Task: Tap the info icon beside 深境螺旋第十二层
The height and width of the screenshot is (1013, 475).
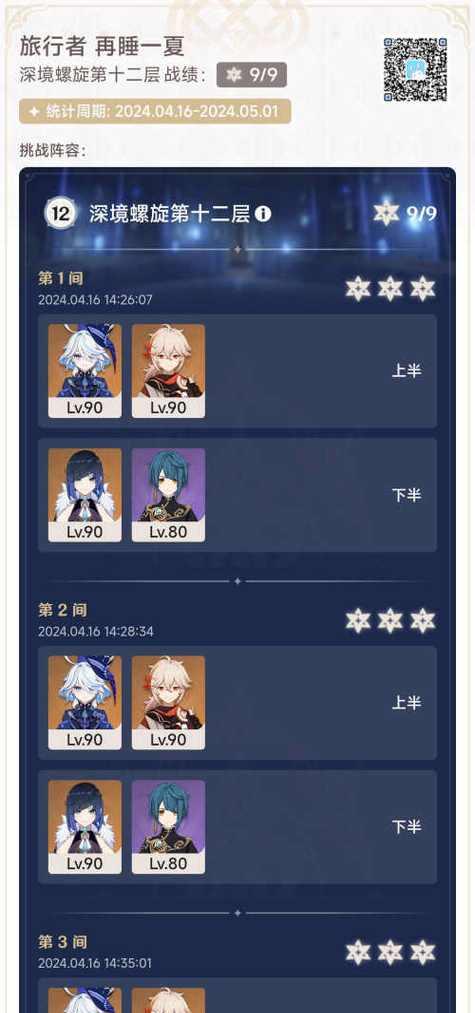Action: 262,214
